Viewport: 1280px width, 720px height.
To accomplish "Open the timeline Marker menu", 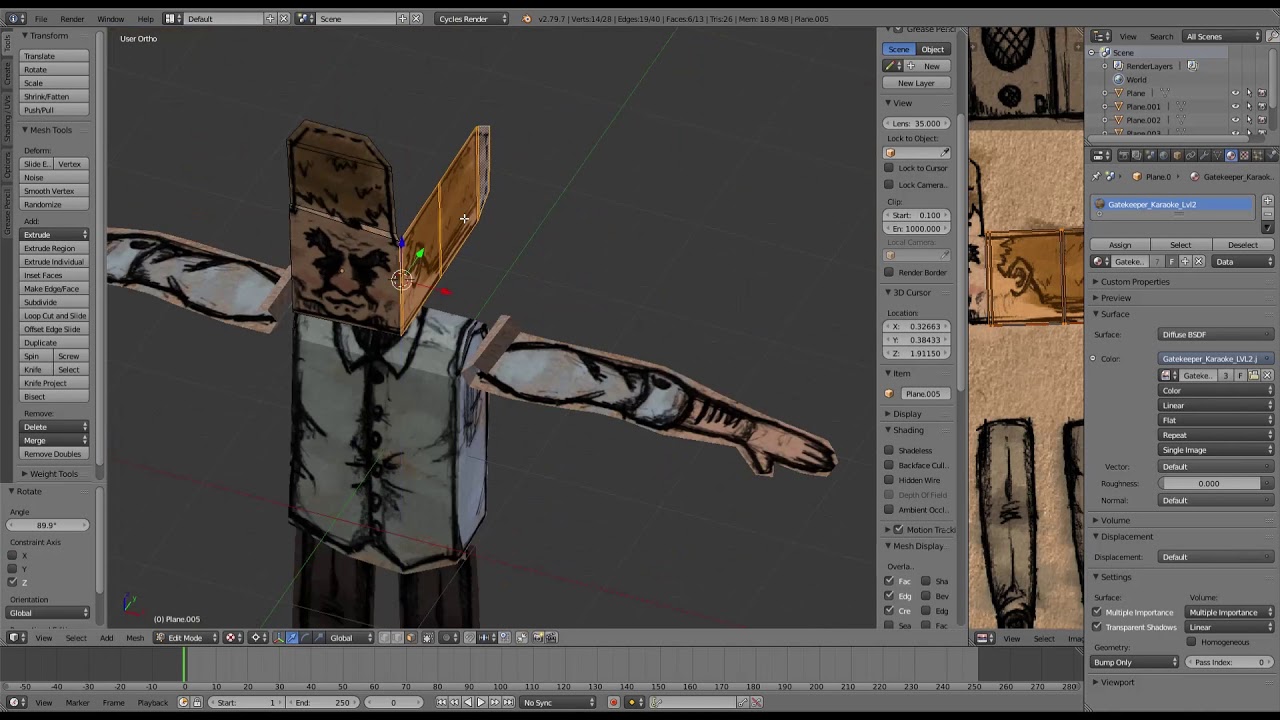I will [77, 703].
